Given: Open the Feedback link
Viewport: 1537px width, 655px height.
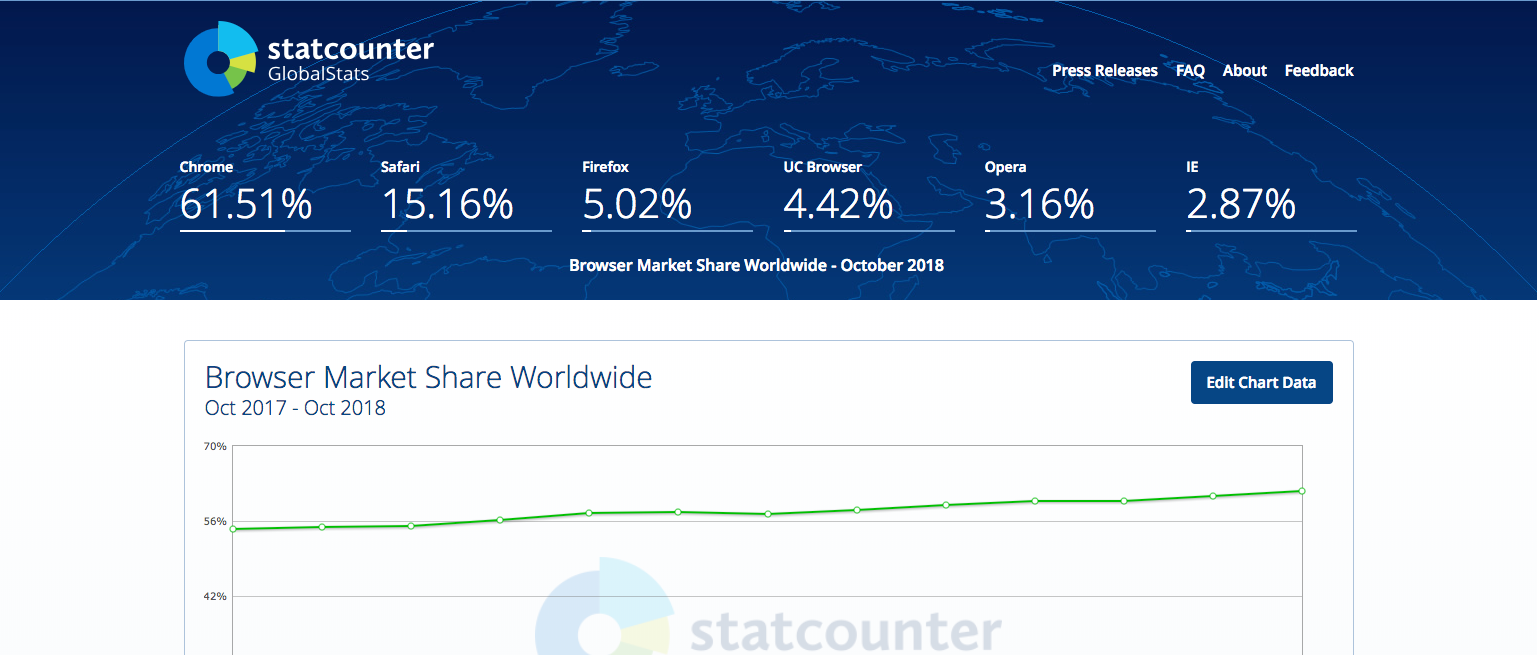Looking at the screenshot, I should (1319, 71).
